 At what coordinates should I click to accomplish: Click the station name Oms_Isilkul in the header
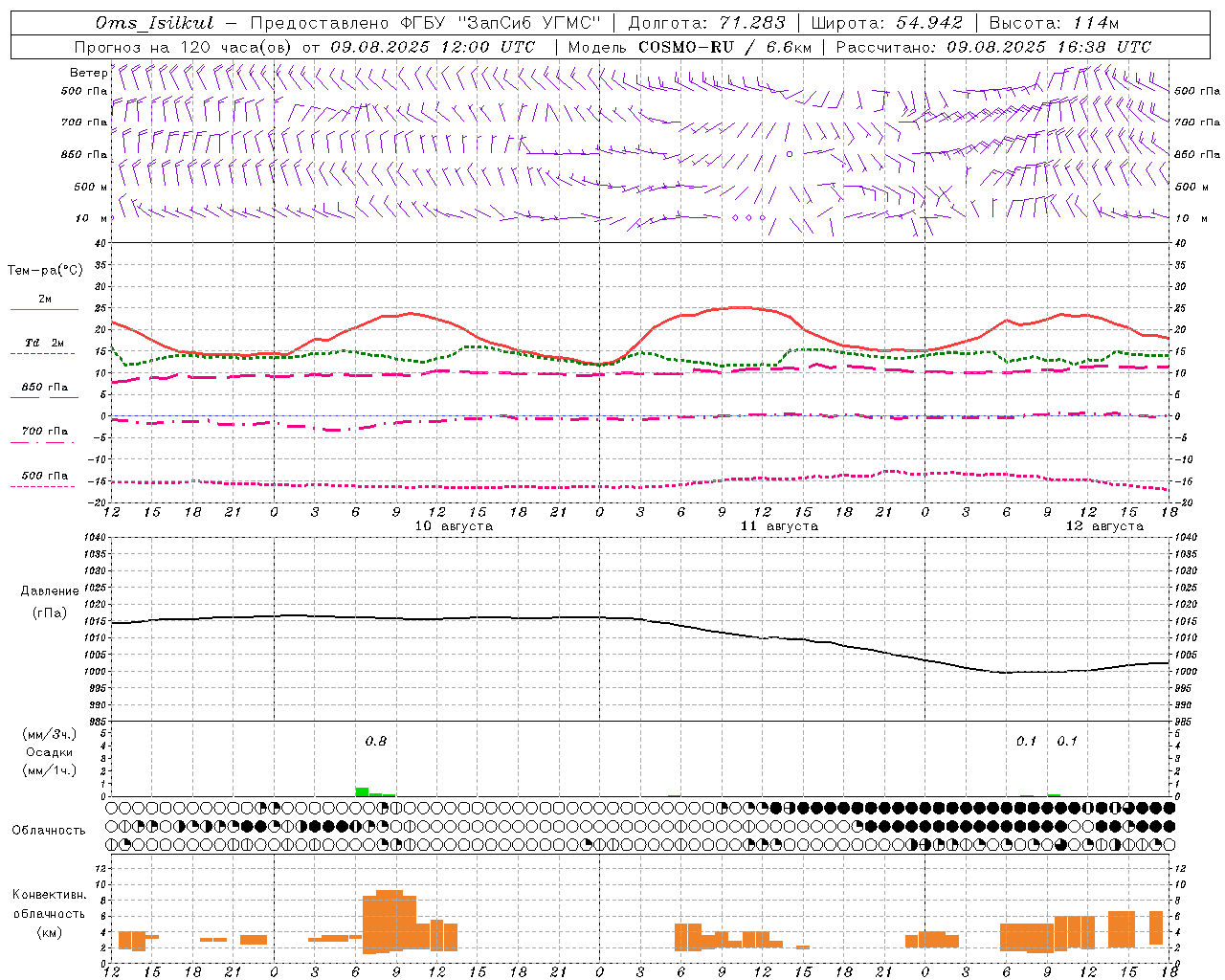click(x=154, y=23)
